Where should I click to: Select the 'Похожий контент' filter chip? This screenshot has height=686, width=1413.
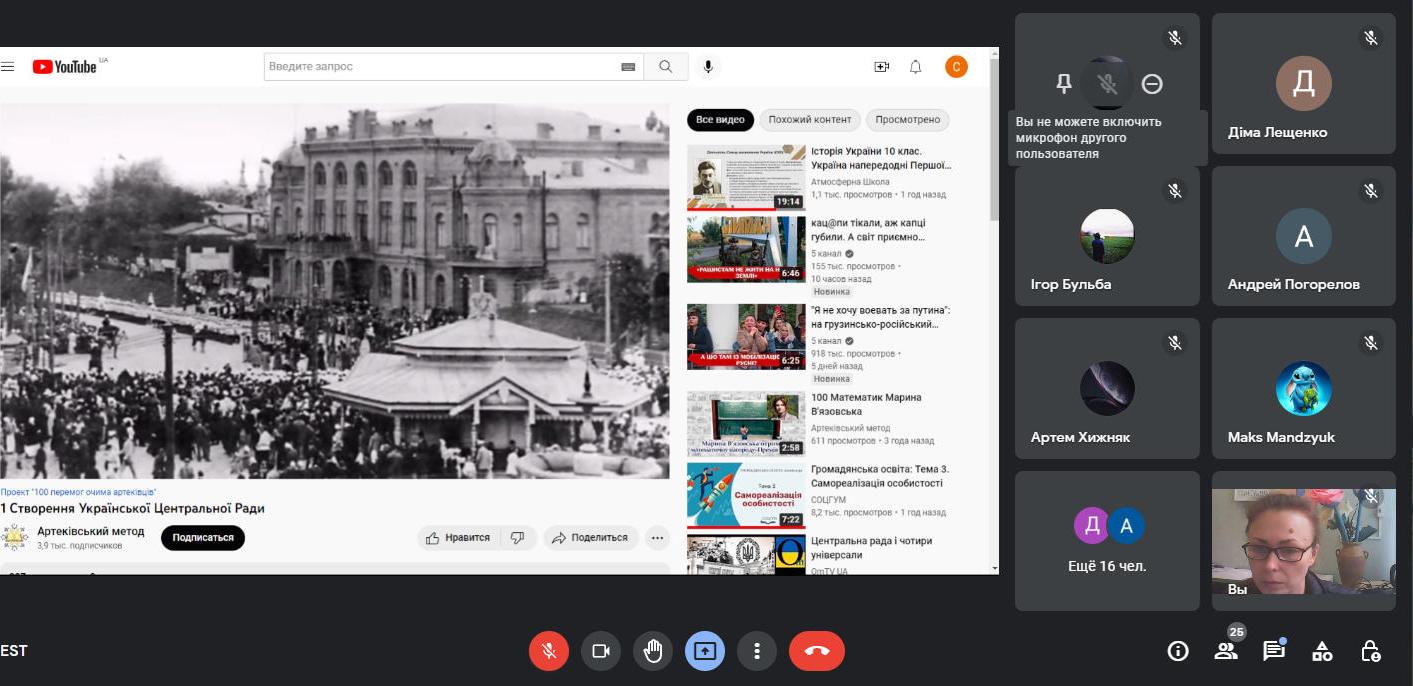pyautogui.click(x=810, y=120)
